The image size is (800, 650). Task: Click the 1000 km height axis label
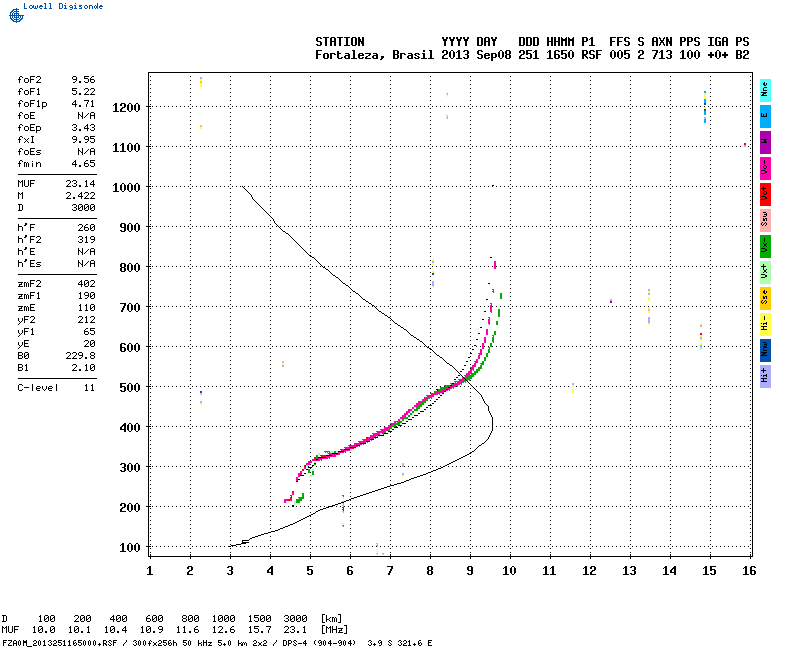(126, 187)
